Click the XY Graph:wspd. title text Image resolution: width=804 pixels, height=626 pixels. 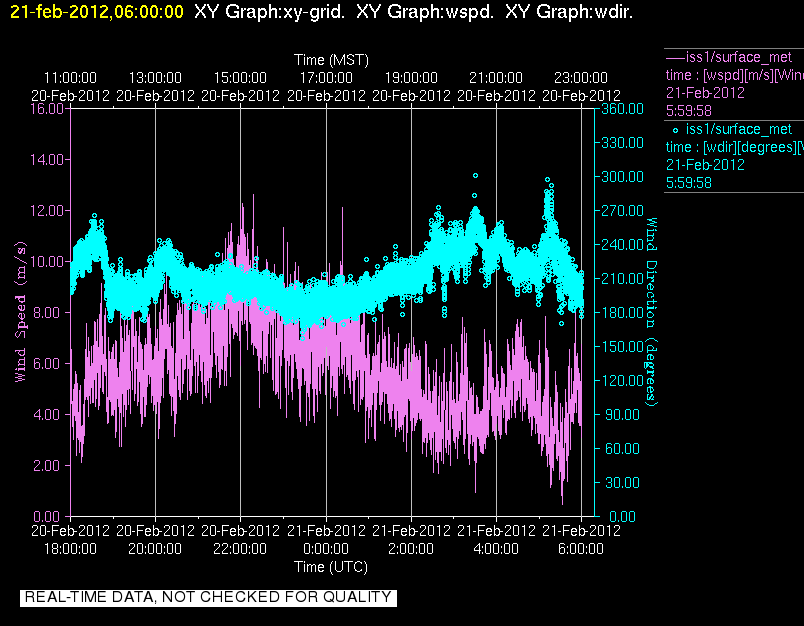coord(425,12)
